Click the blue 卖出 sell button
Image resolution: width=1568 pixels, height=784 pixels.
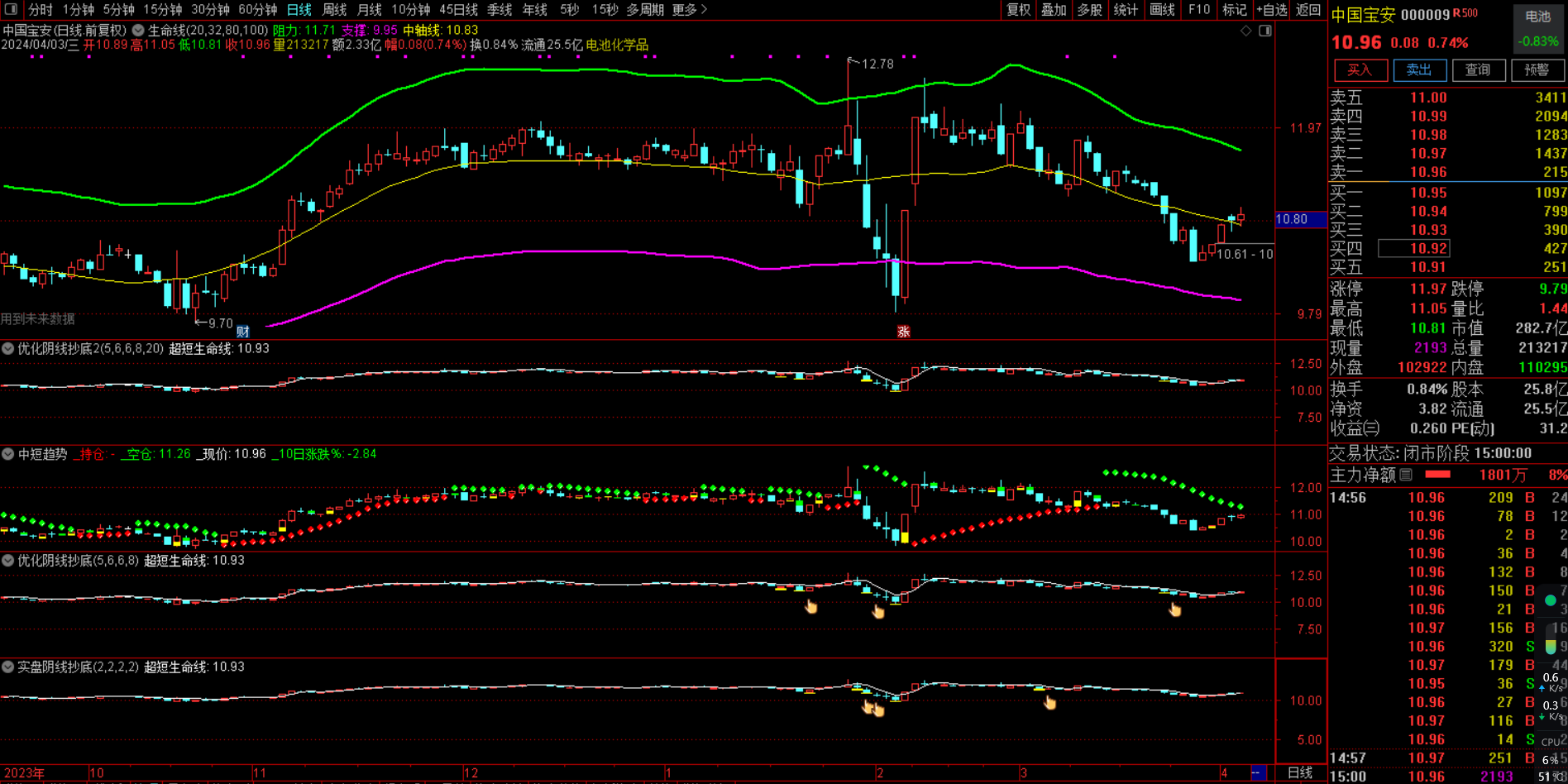tap(1419, 70)
